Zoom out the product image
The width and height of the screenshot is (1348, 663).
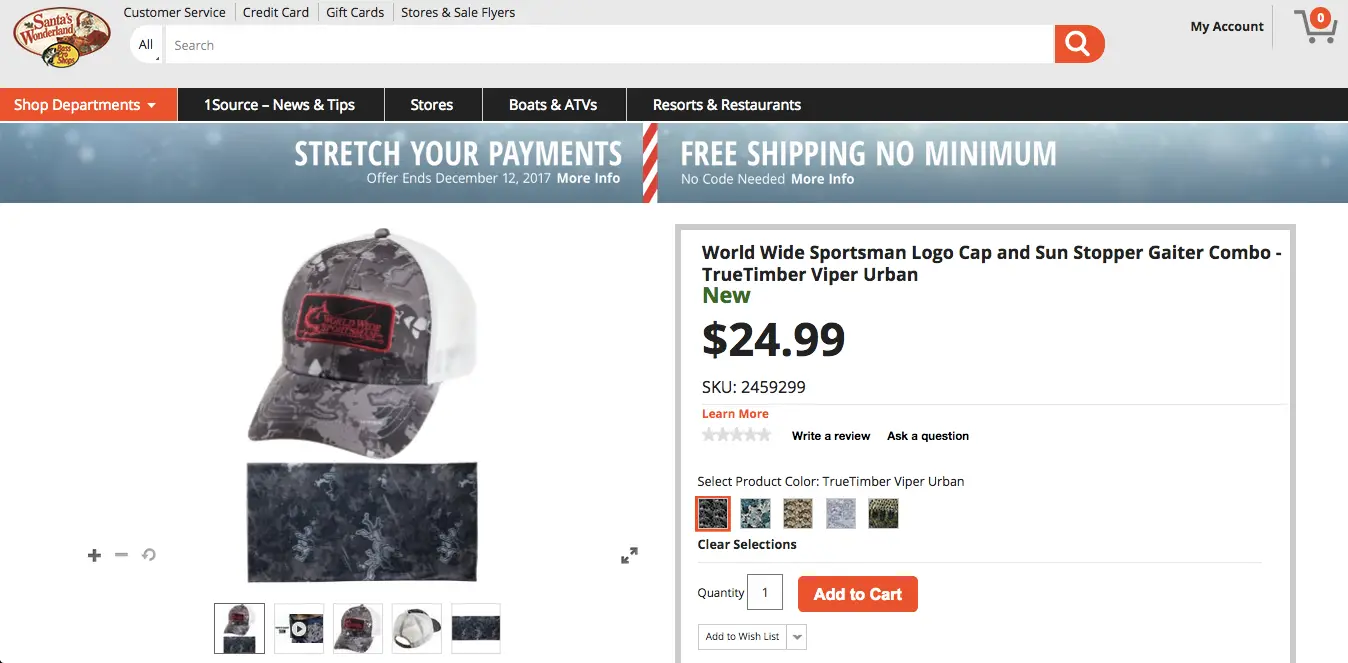point(122,555)
